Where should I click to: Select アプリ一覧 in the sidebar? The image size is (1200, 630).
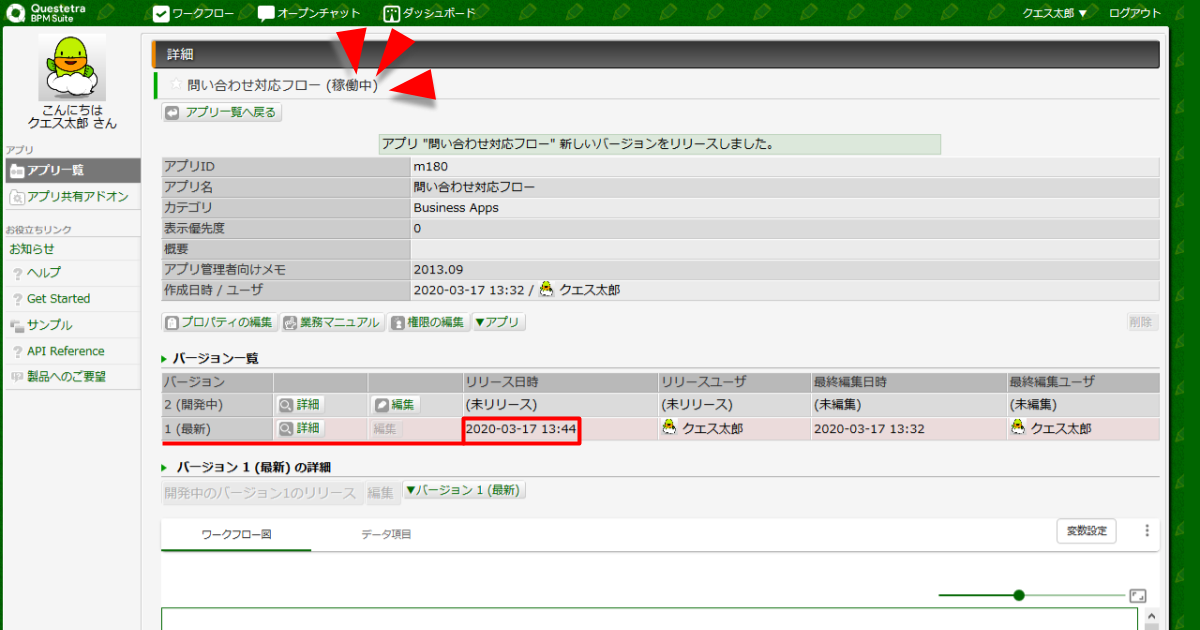click(72, 171)
